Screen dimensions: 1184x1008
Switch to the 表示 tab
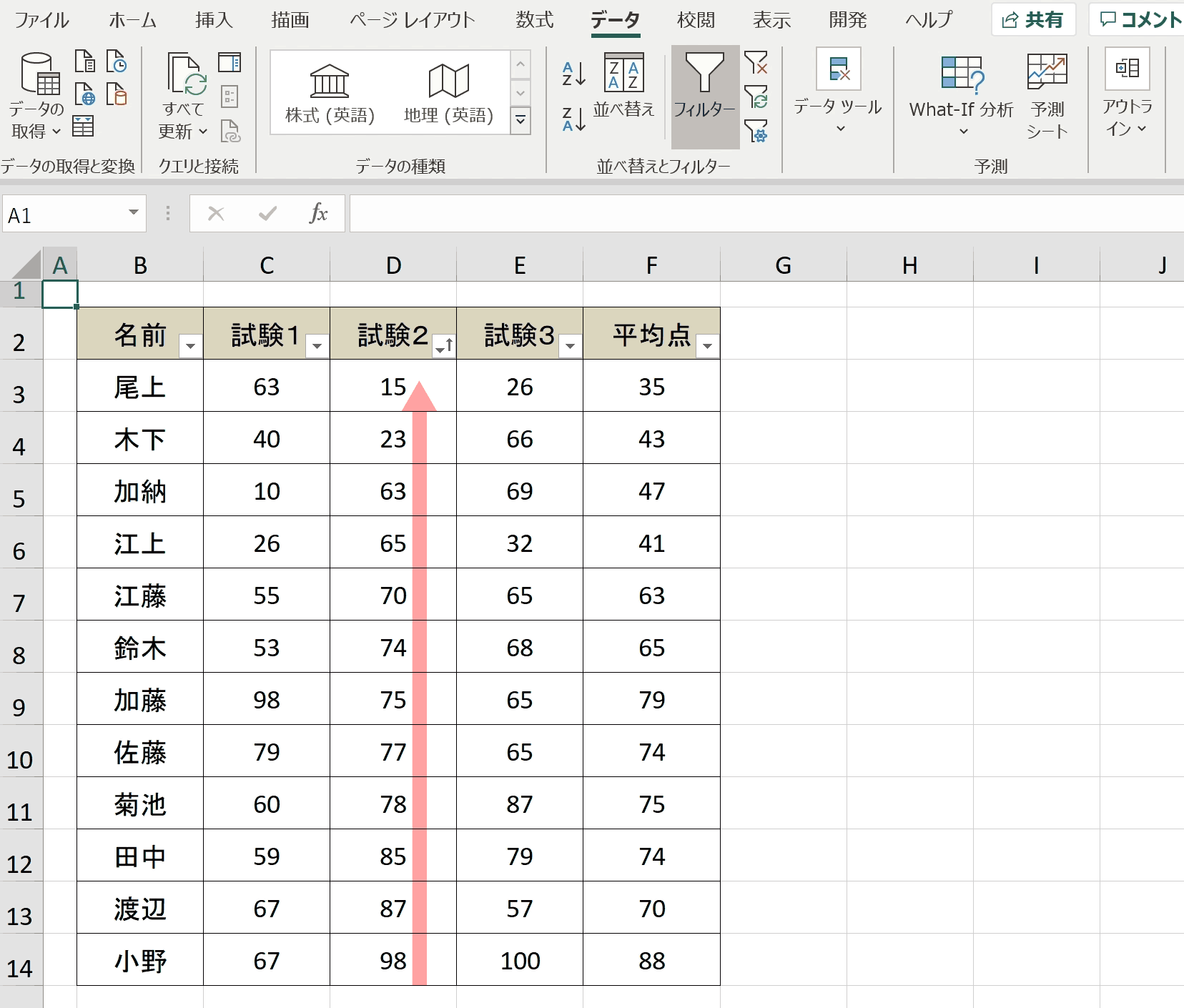[x=771, y=20]
